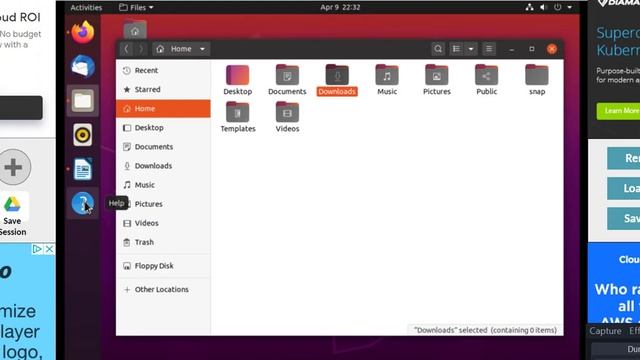Click Activities in the top bar
The width and height of the screenshot is (640, 360).
(x=86, y=7)
